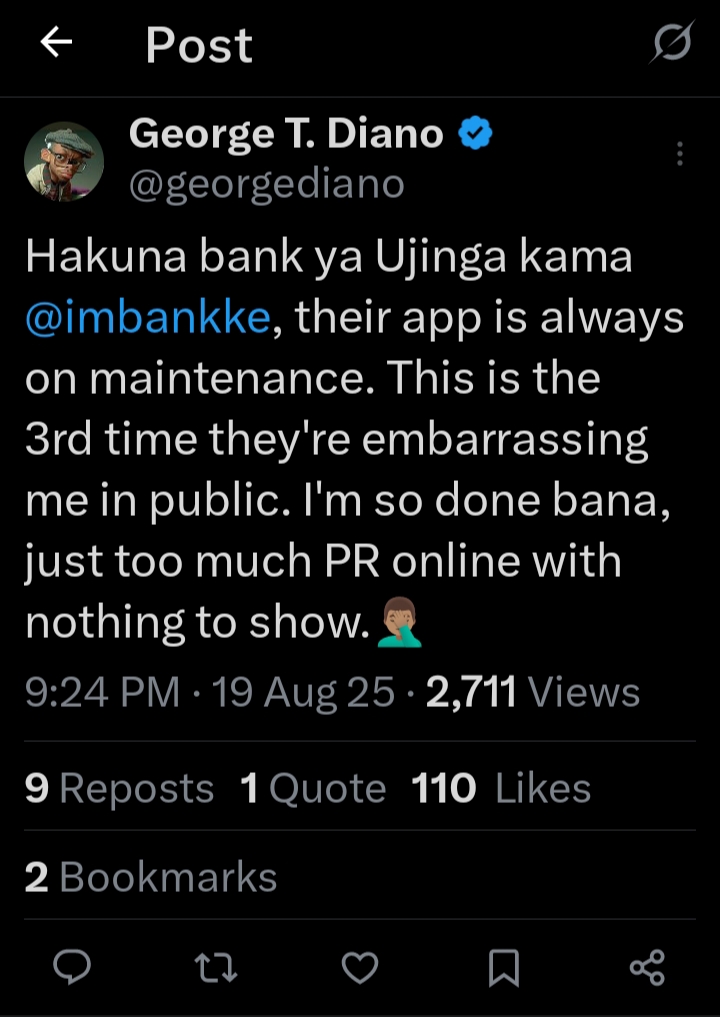
Task: Repost this post via the arrows icon
Action: [215, 966]
